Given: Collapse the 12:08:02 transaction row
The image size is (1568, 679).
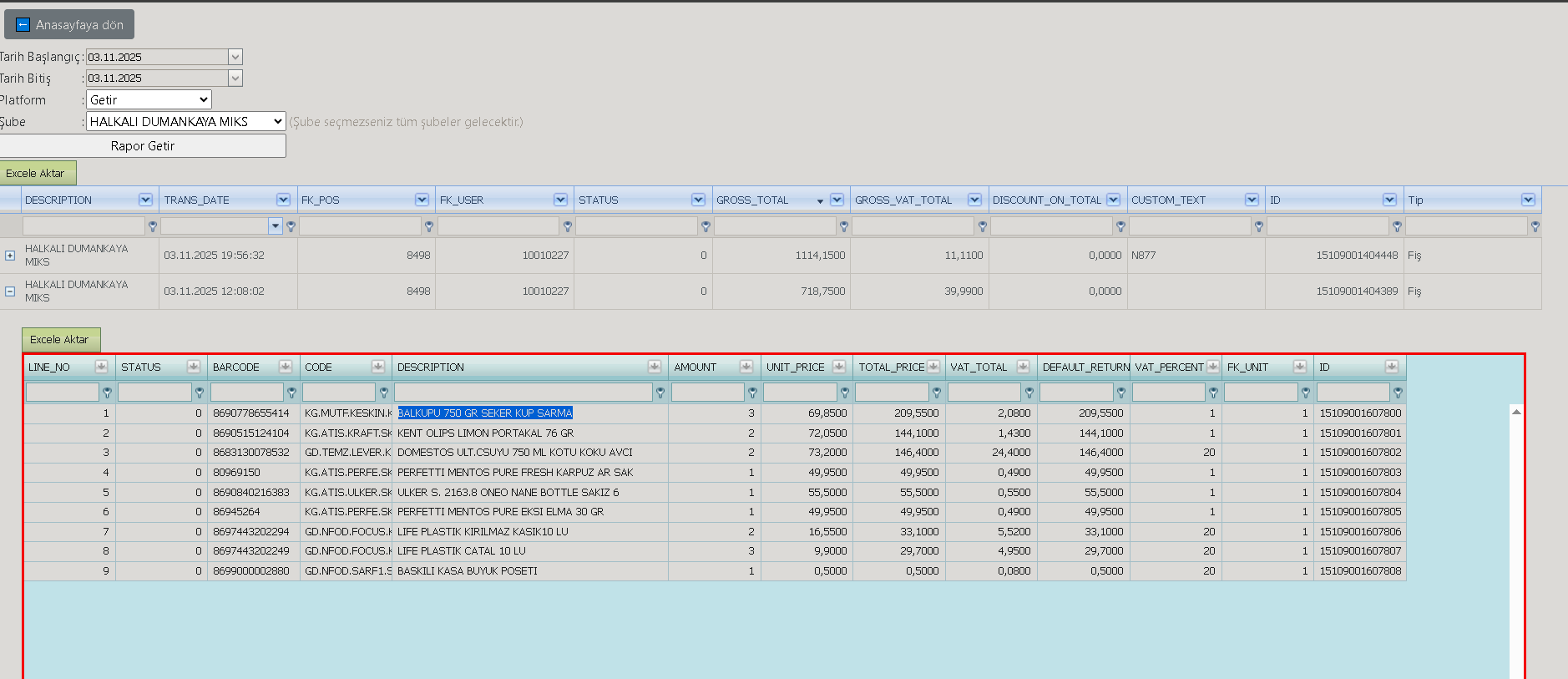Looking at the screenshot, I should pos(10,291).
